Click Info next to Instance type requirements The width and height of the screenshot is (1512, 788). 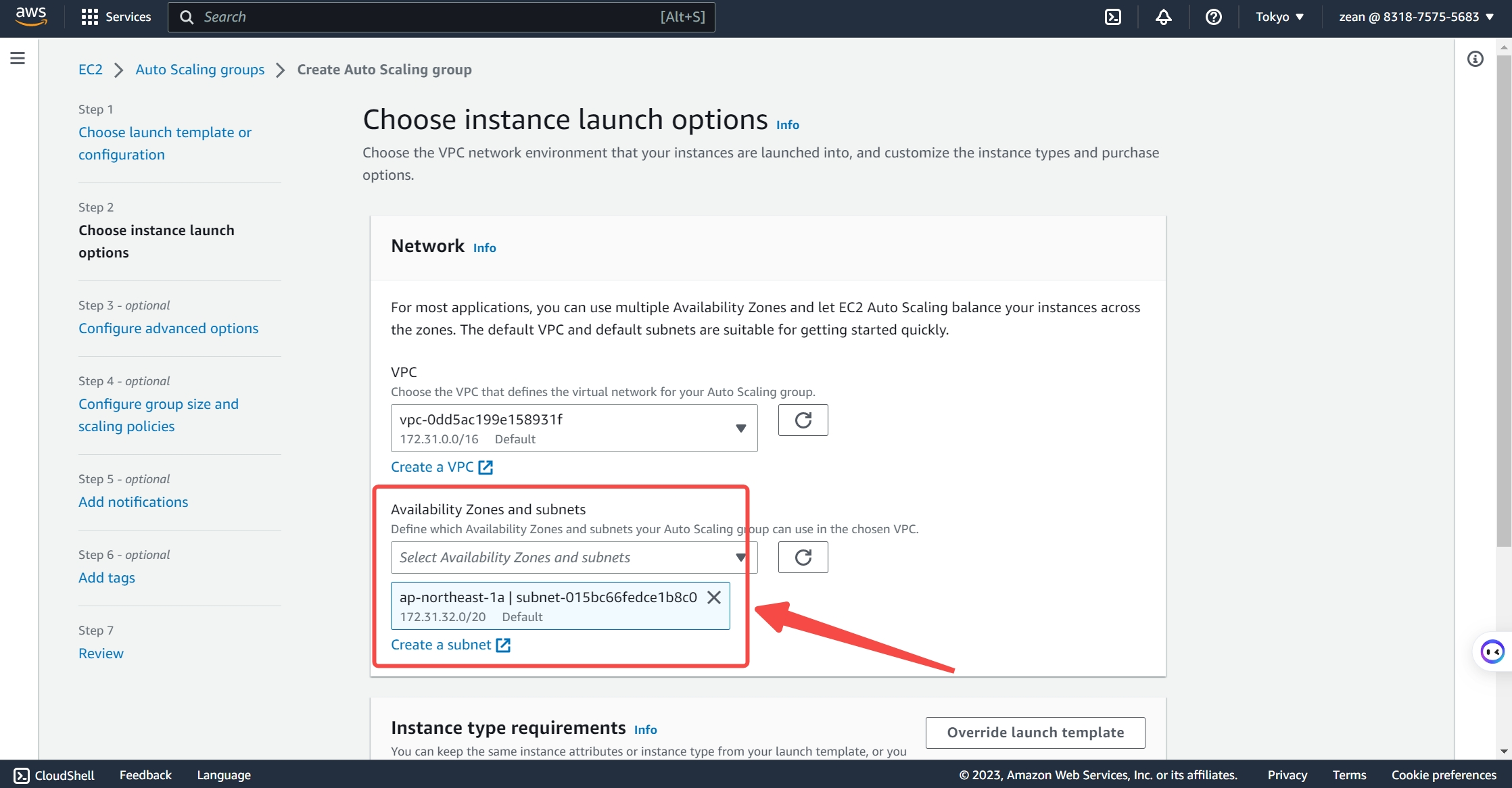coord(646,730)
